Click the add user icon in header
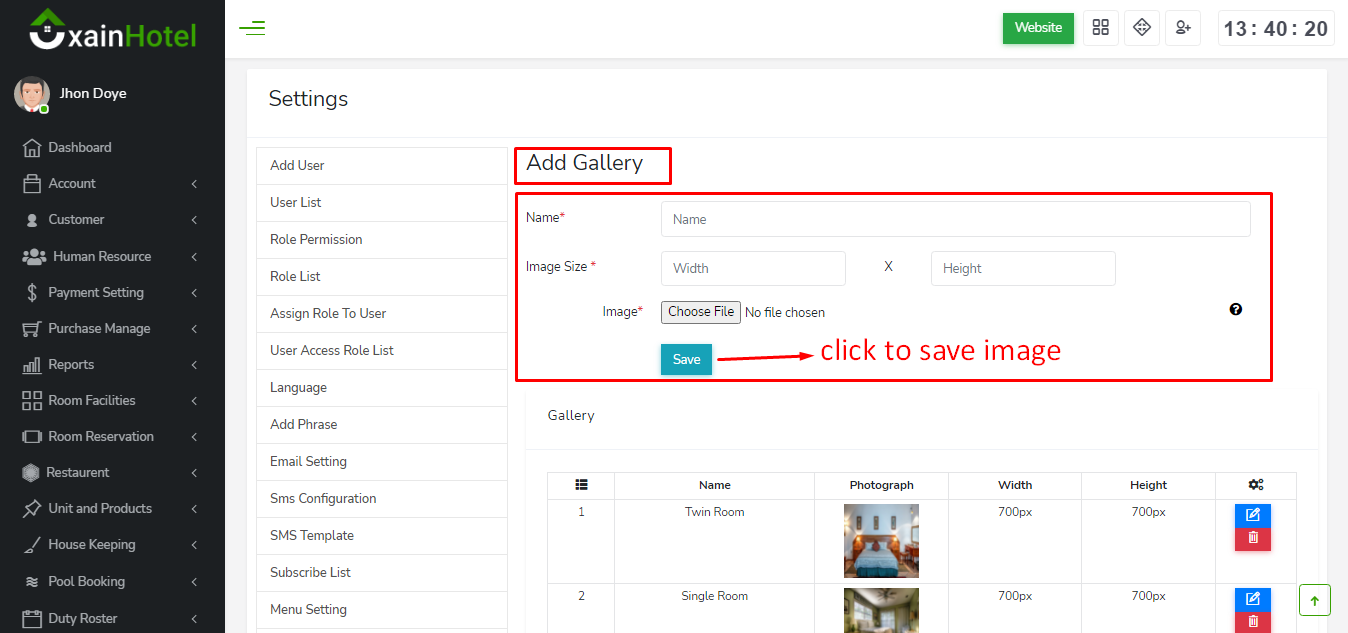The width and height of the screenshot is (1348, 633). coord(1183,28)
